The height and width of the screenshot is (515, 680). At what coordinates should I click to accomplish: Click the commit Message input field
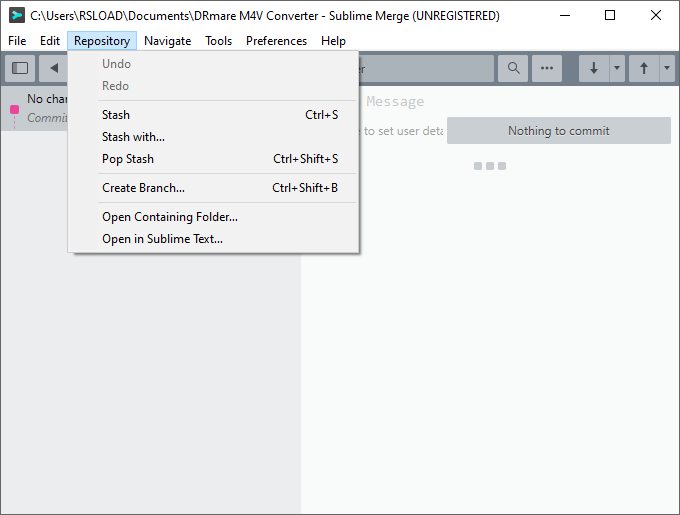coord(516,101)
